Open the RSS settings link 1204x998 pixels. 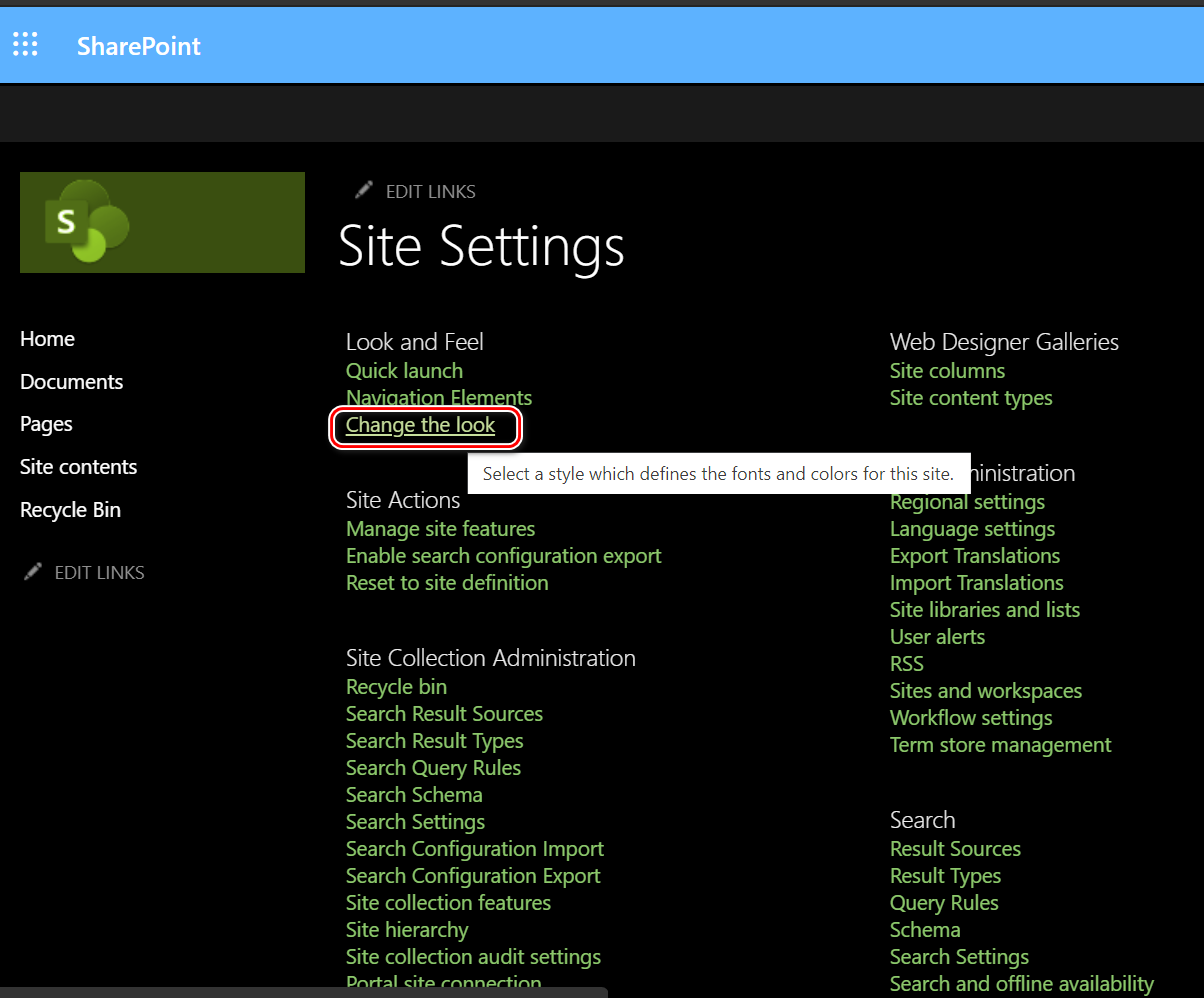[x=907, y=664]
